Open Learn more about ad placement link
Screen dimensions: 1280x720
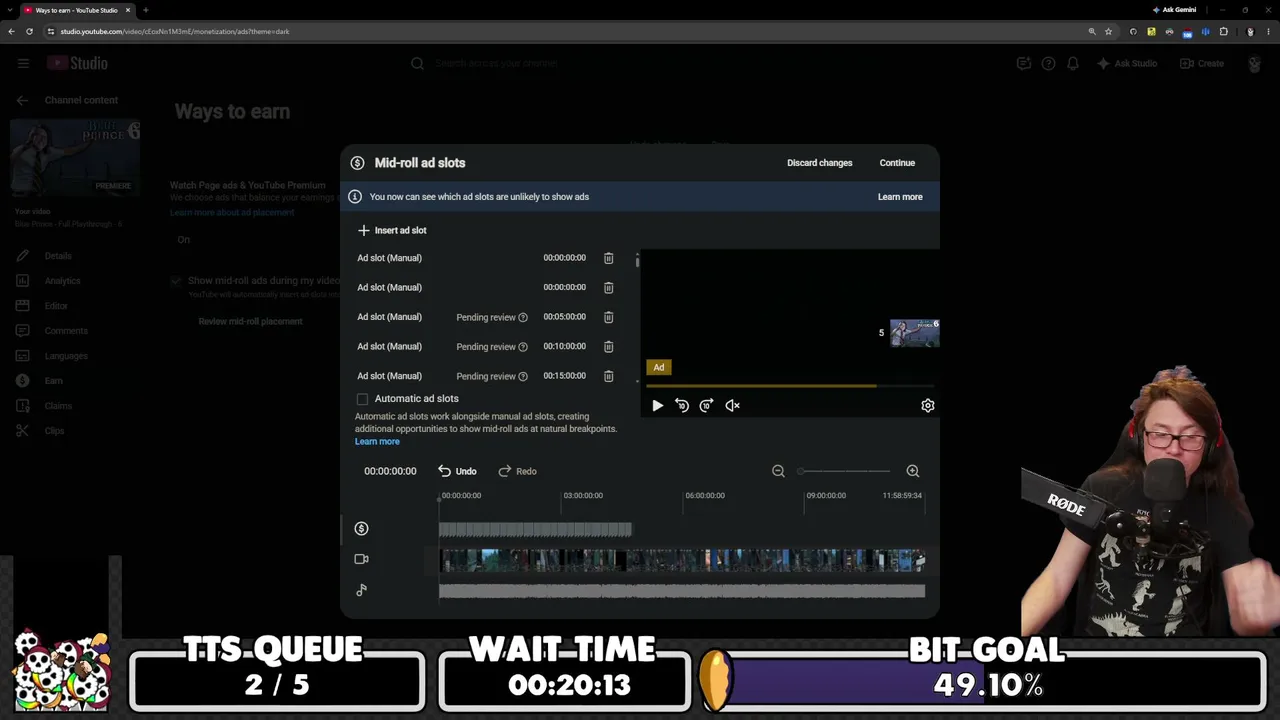pyautogui.click(x=232, y=213)
